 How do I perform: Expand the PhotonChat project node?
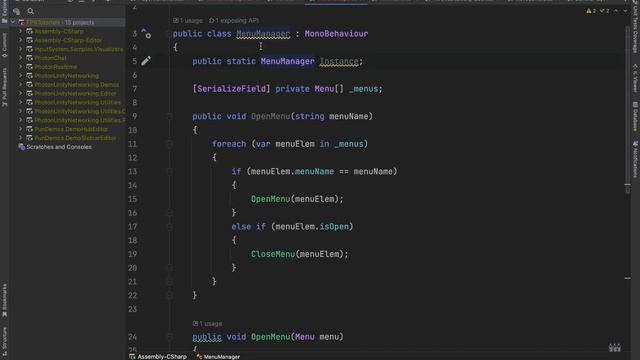click(20, 58)
